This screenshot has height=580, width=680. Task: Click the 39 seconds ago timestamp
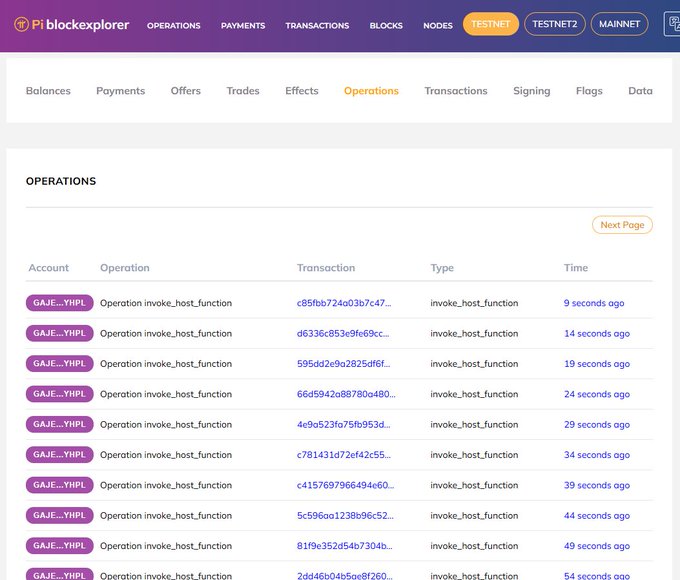(597, 485)
